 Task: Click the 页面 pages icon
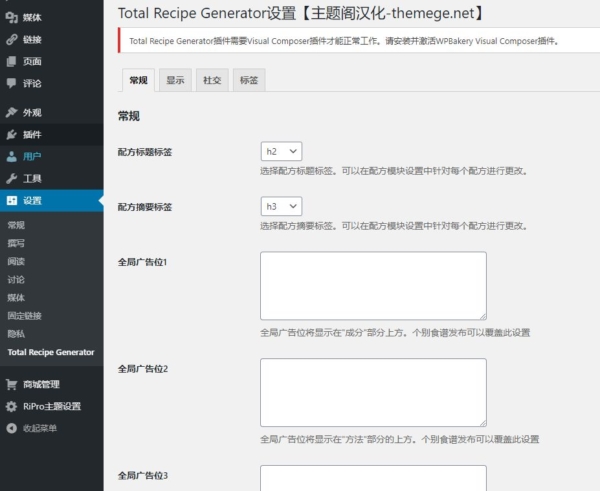point(11,61)
